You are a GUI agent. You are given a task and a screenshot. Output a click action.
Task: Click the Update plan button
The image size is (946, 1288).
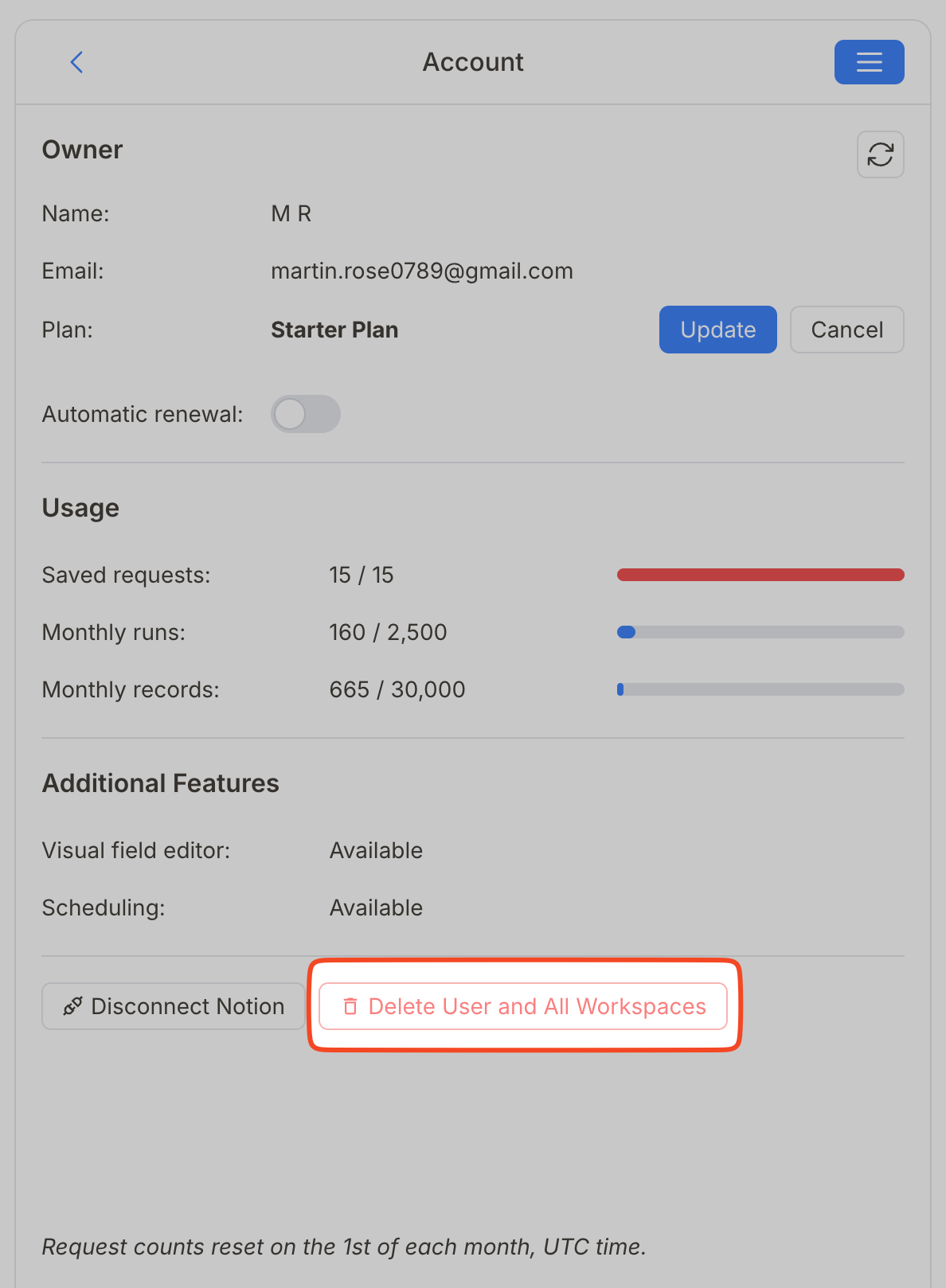tap(717, 330)
